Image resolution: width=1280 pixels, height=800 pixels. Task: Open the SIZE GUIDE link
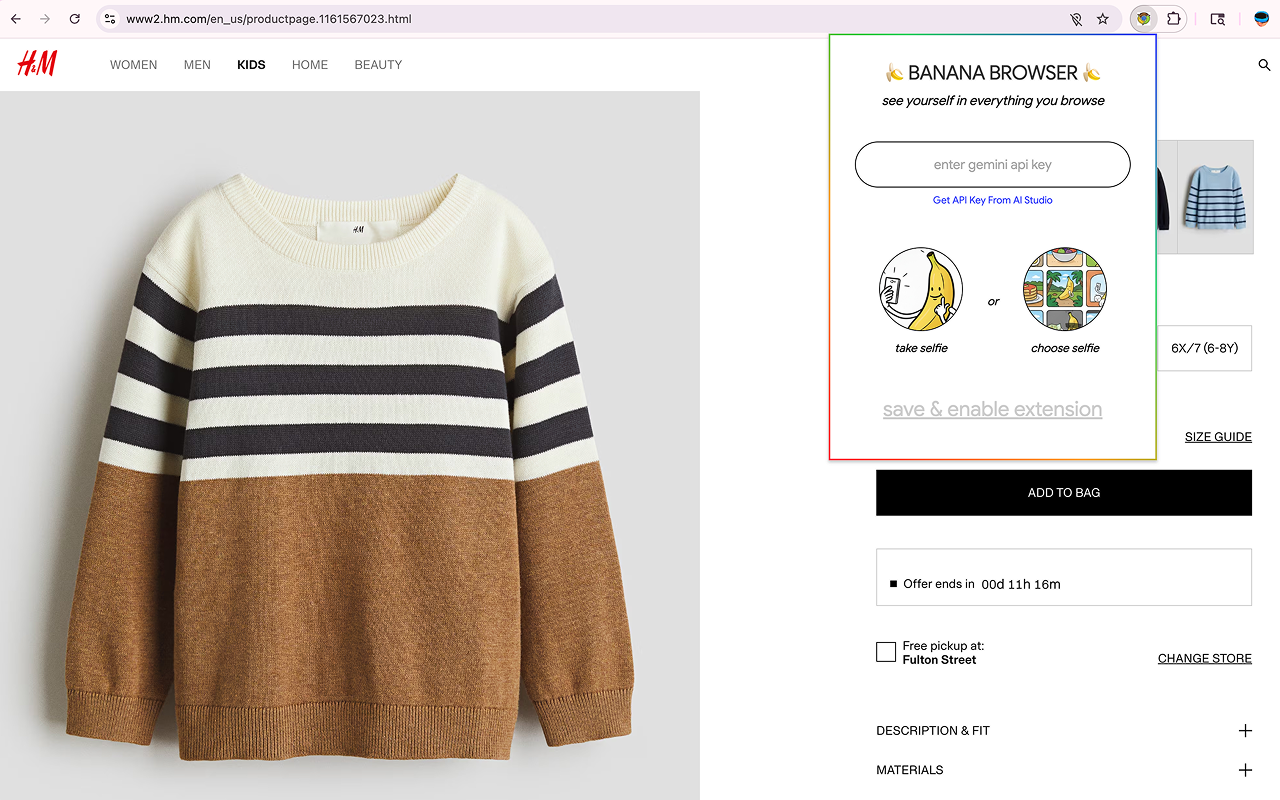1218,436
